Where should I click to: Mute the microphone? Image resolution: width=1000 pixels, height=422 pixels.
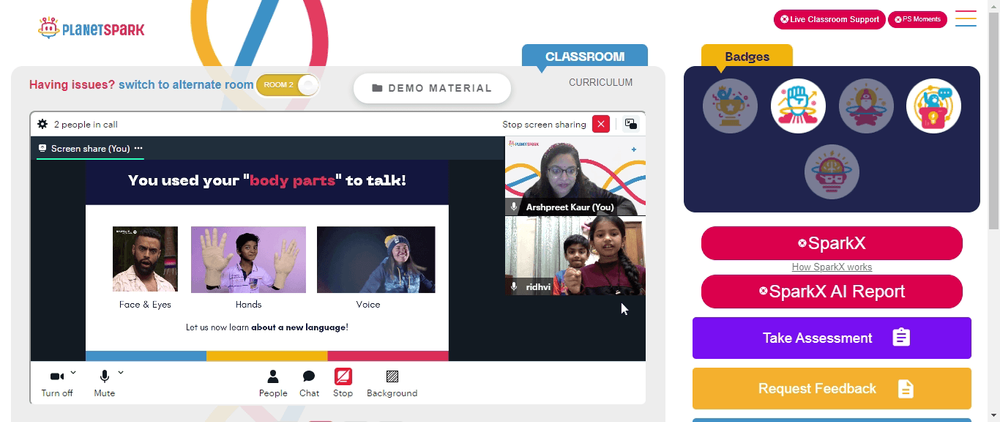104,383
